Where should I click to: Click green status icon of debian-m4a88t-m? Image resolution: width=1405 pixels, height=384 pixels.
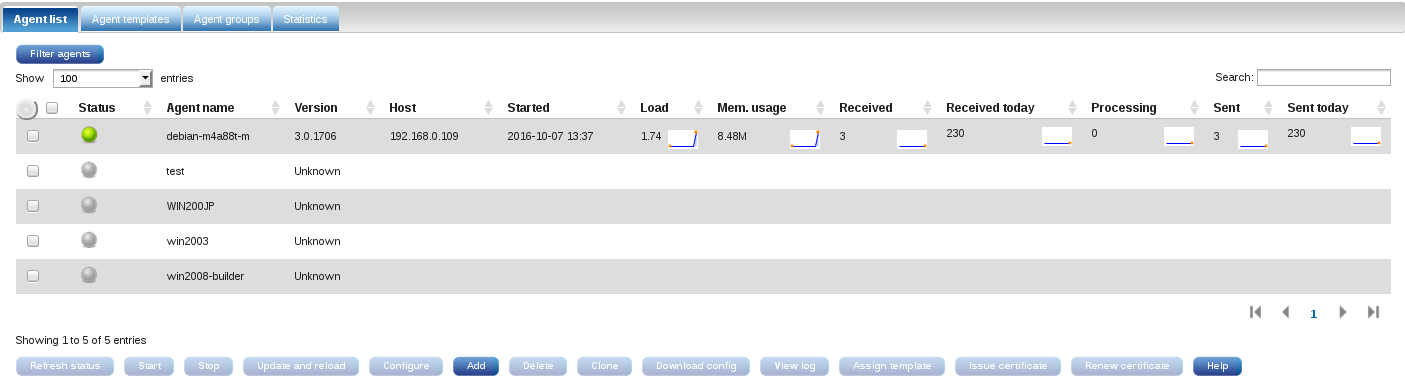(x=89, y=135)
